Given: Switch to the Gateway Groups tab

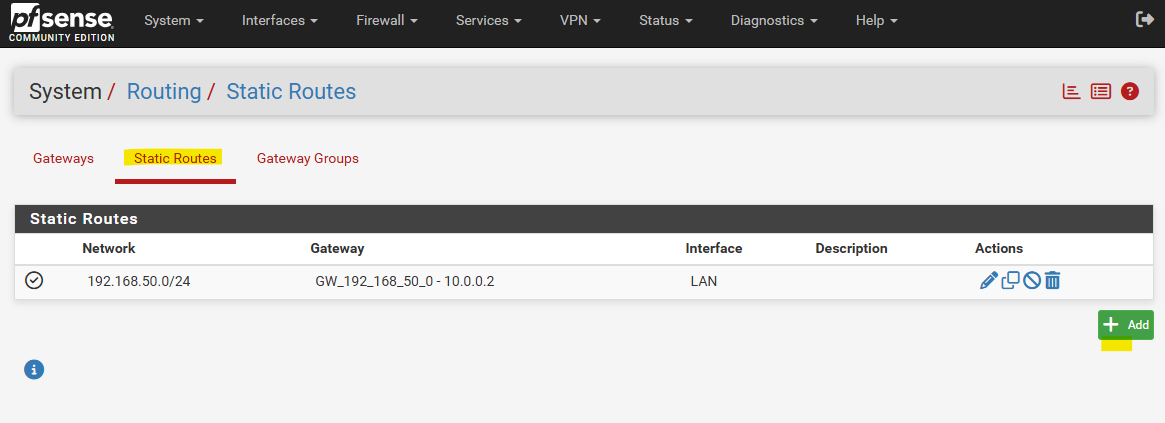Looking at the screenshot, I should click(308, 158).
